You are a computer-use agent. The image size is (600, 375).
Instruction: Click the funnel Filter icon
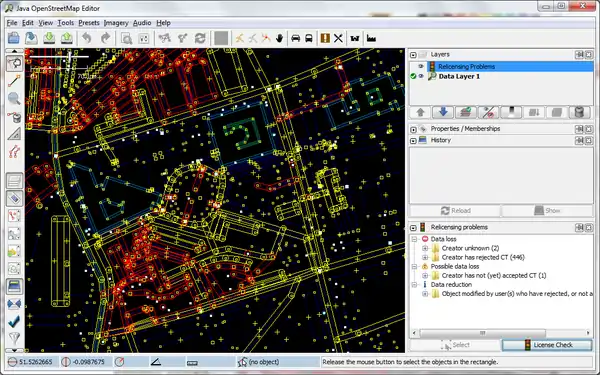coord(15,338)
